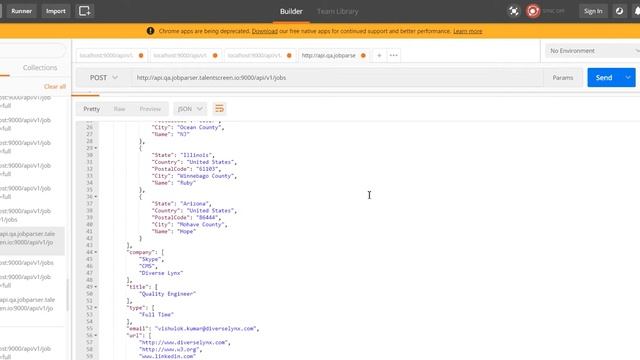Collapse the object at line 29
Viewport: 640px width, 360px height.
pyautogui.click(x=96, y=148)
